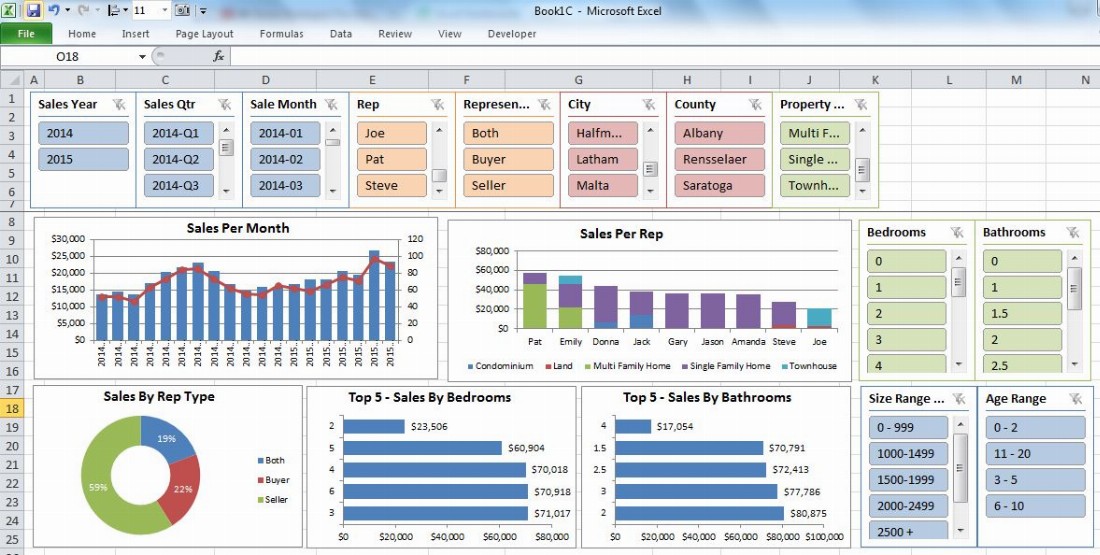
Task: Select Pat in the Rep slicer
Action: tap(391, 159)
